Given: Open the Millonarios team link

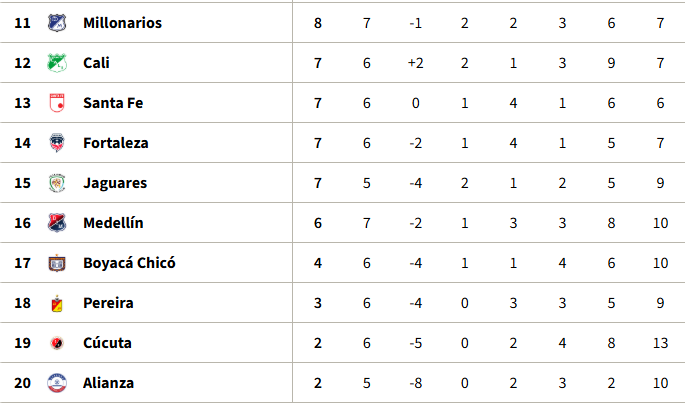Looking at the screenshot, I should [122, 23].
